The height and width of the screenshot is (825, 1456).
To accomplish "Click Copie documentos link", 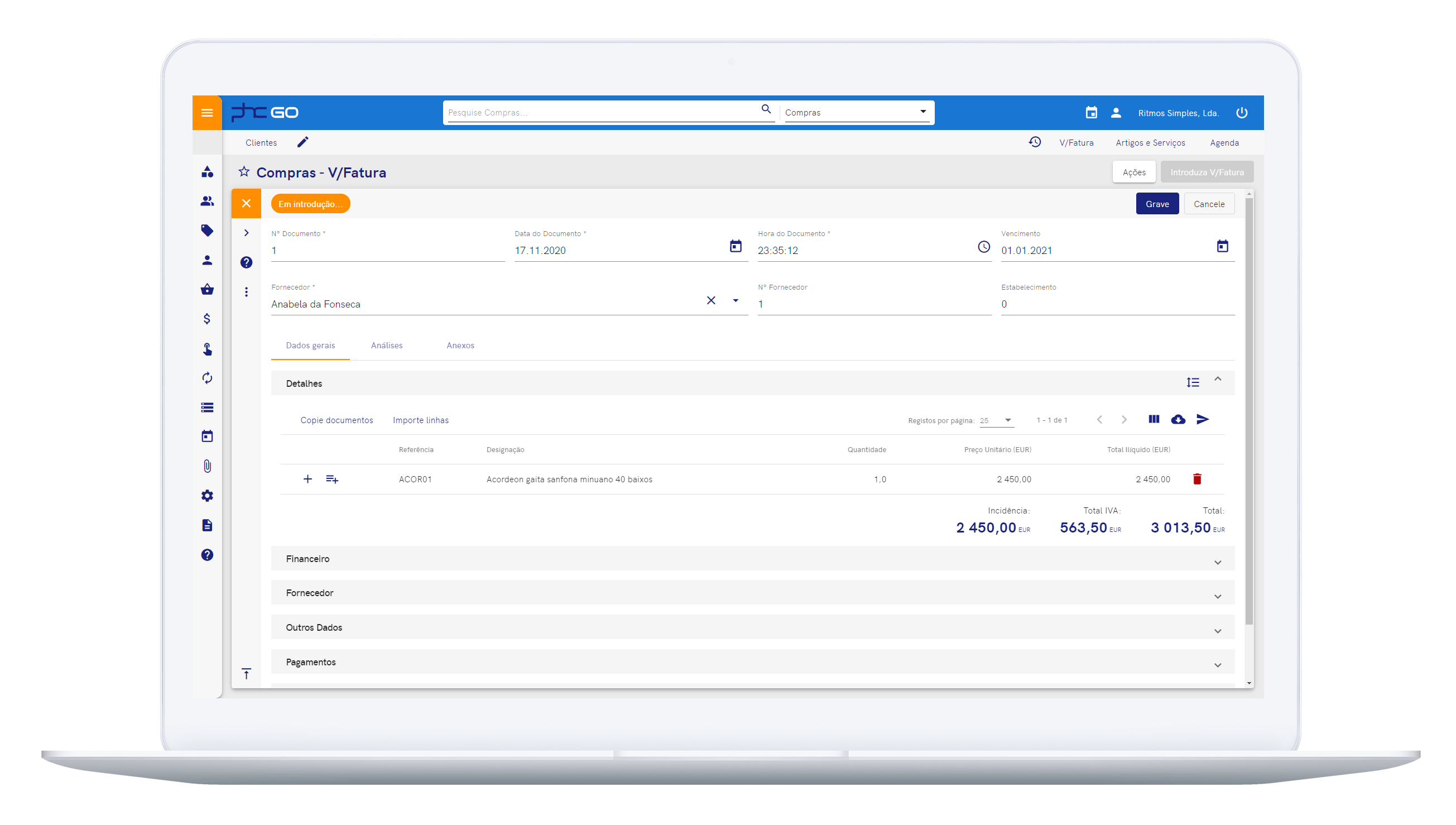I will 337,420.
